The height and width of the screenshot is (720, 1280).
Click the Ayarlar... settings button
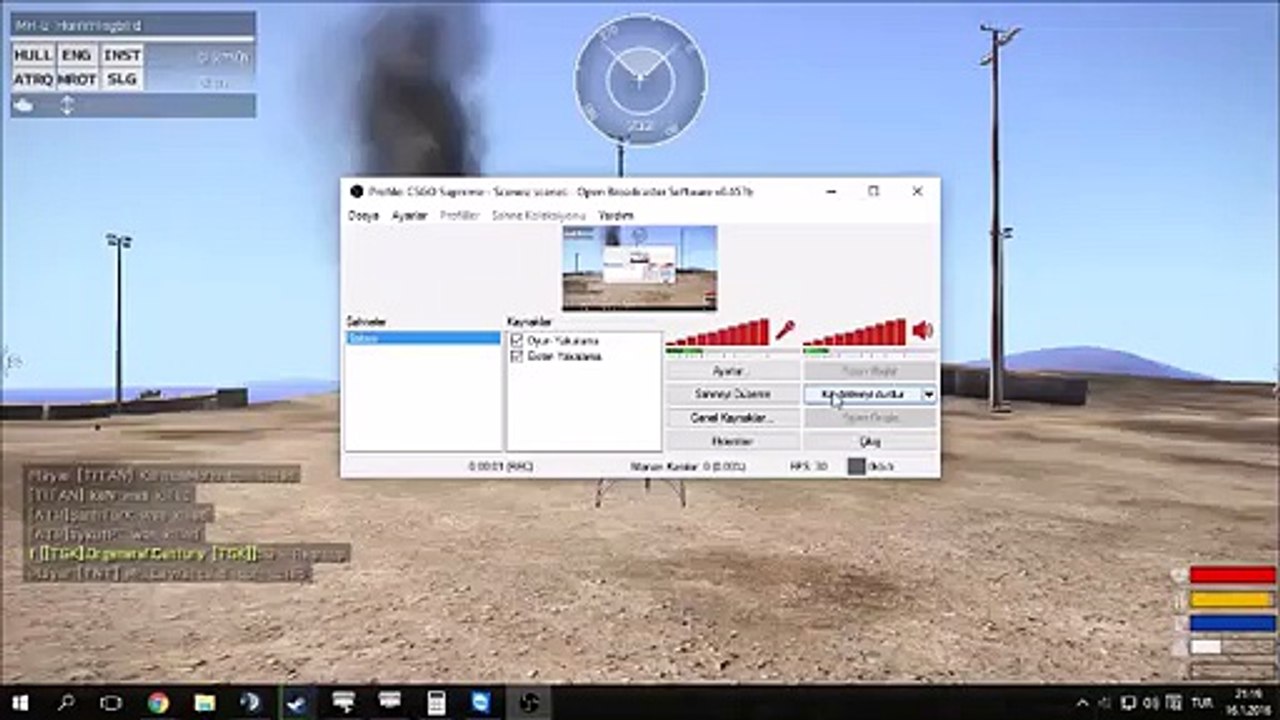pyautogui.click(x=732, y=371)
